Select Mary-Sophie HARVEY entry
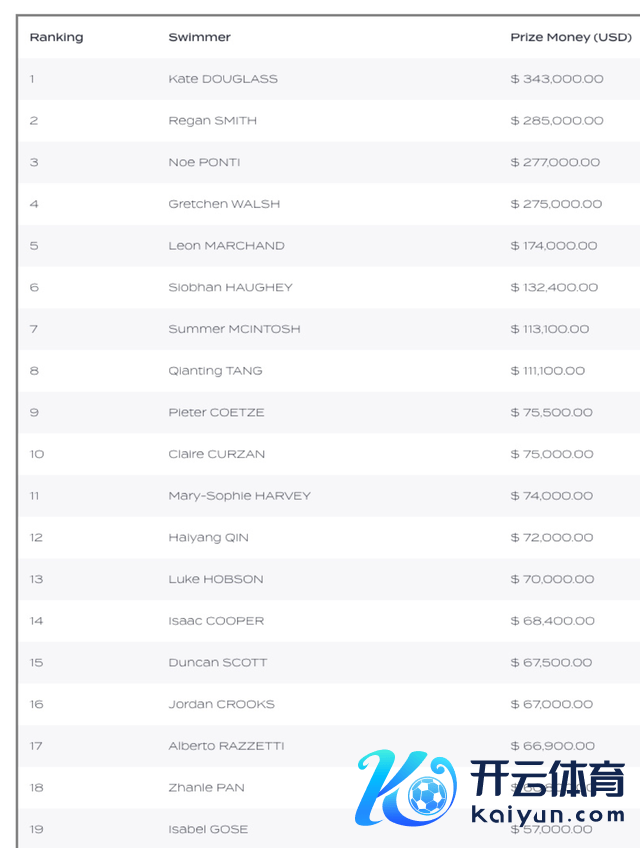 239,496
